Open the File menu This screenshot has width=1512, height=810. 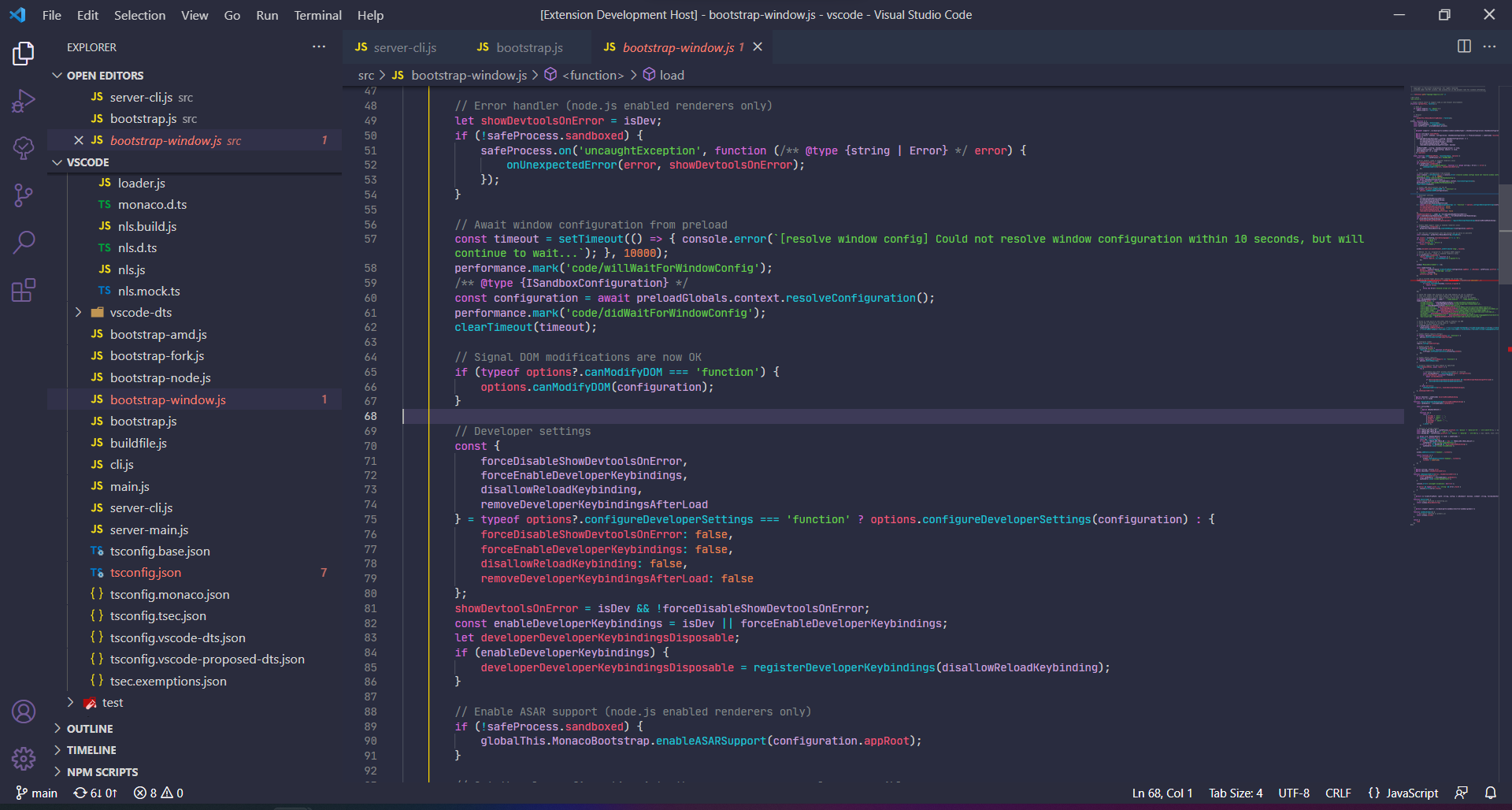coord(52,15)
